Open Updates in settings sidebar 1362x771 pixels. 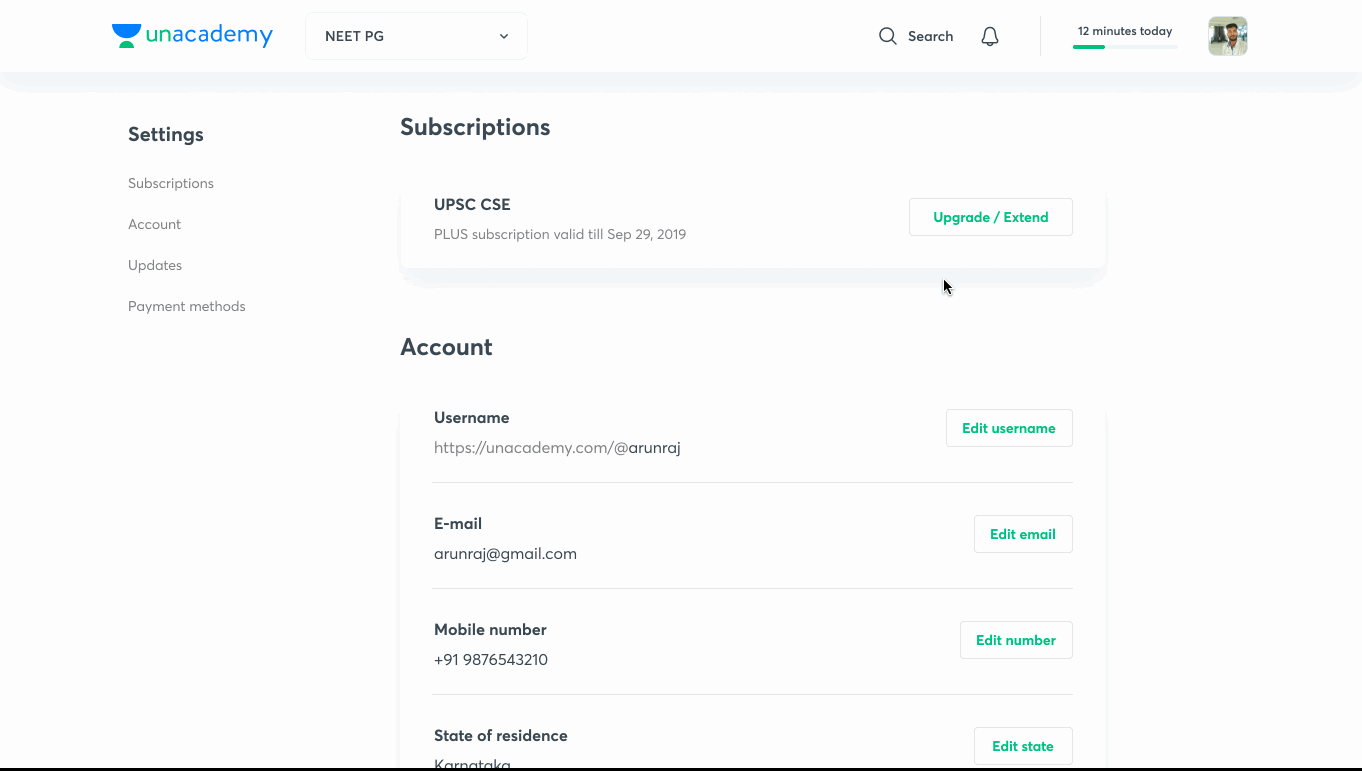[x=155, y=265]
